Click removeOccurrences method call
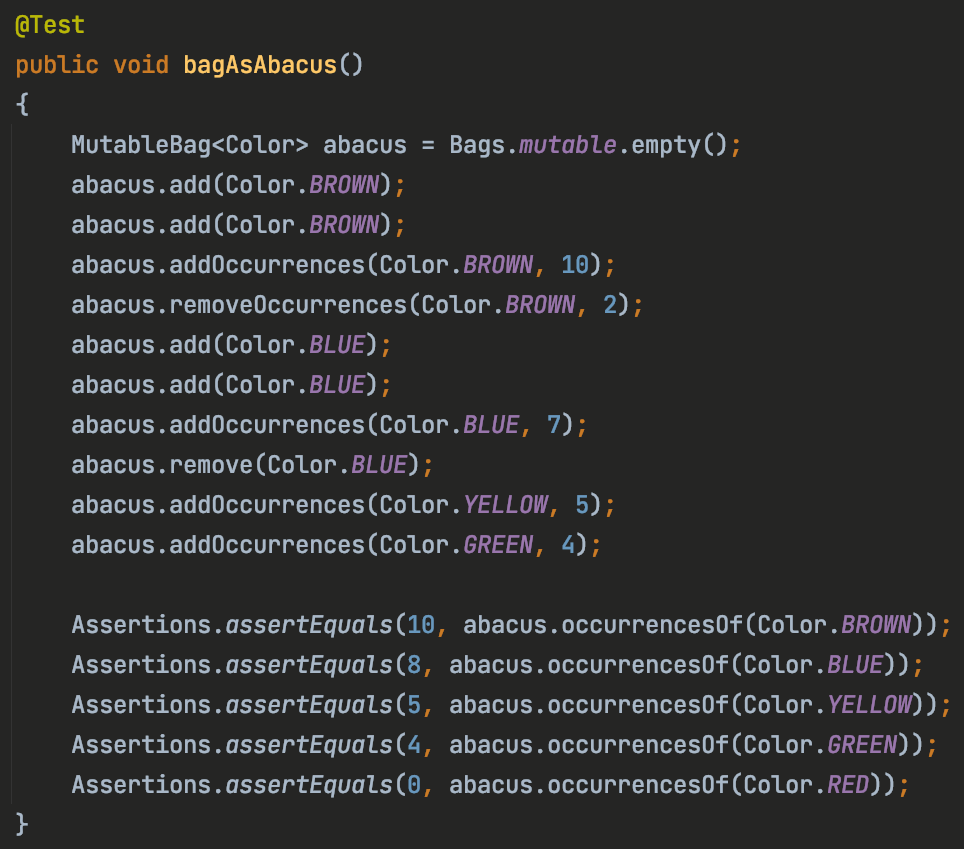 point(288,305)
